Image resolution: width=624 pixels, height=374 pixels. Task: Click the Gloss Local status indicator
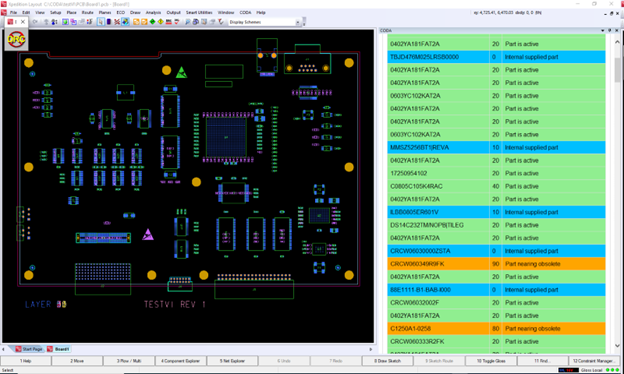(x=591, y=370)
